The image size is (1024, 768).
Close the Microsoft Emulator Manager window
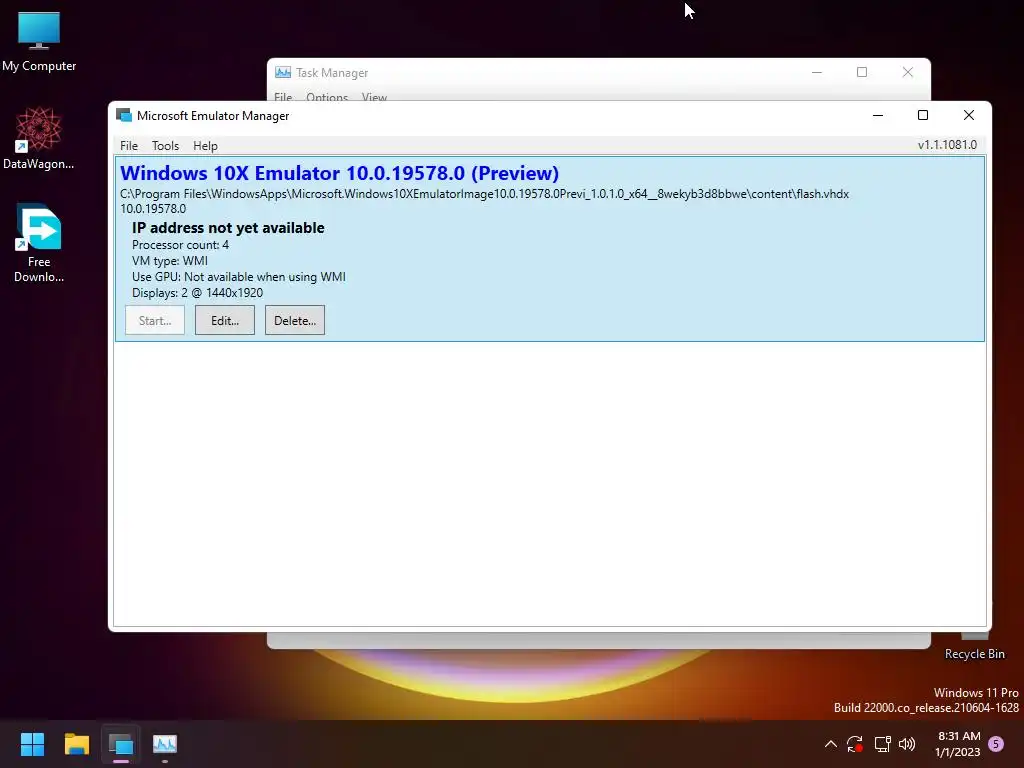[968, 116]
